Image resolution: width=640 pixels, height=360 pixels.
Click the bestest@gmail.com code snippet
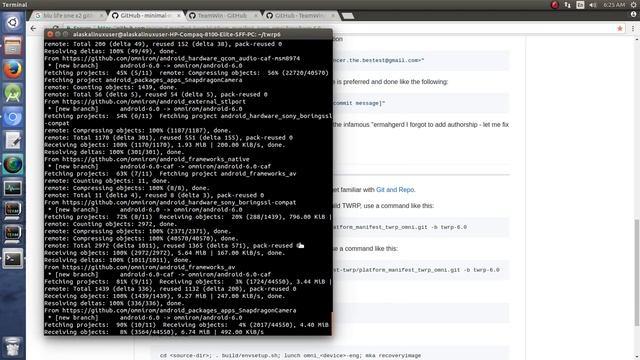(379, 60)
